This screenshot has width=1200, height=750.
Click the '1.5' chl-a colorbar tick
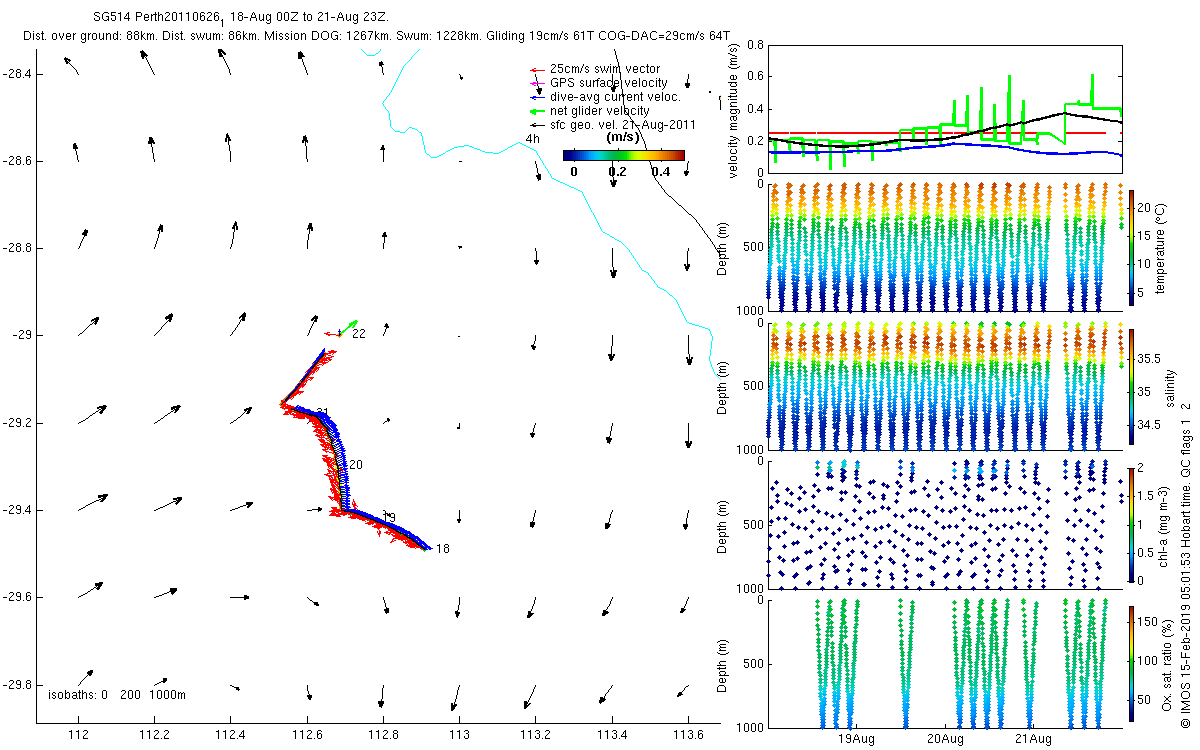coord(1146,495)
